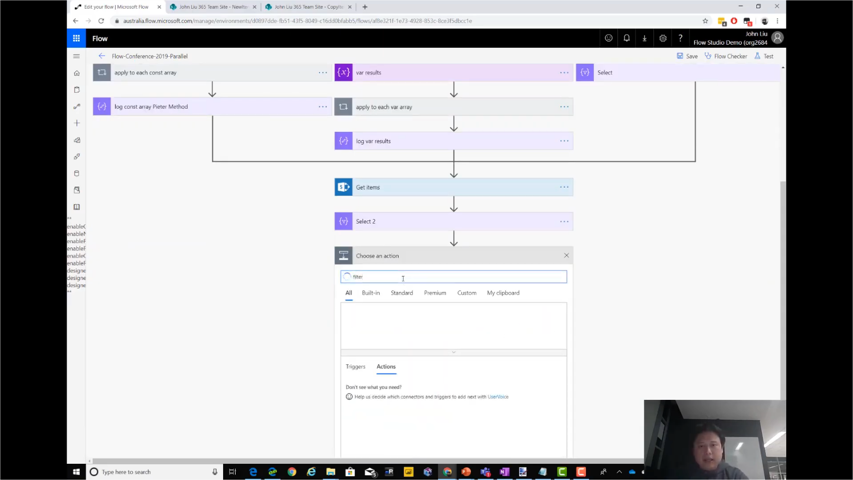
Task: Open the help question mark
Action: pos(680,38)
